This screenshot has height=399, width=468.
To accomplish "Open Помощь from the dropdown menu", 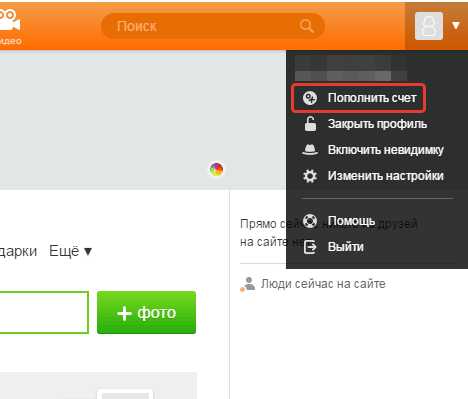I will tap(351, 221).
